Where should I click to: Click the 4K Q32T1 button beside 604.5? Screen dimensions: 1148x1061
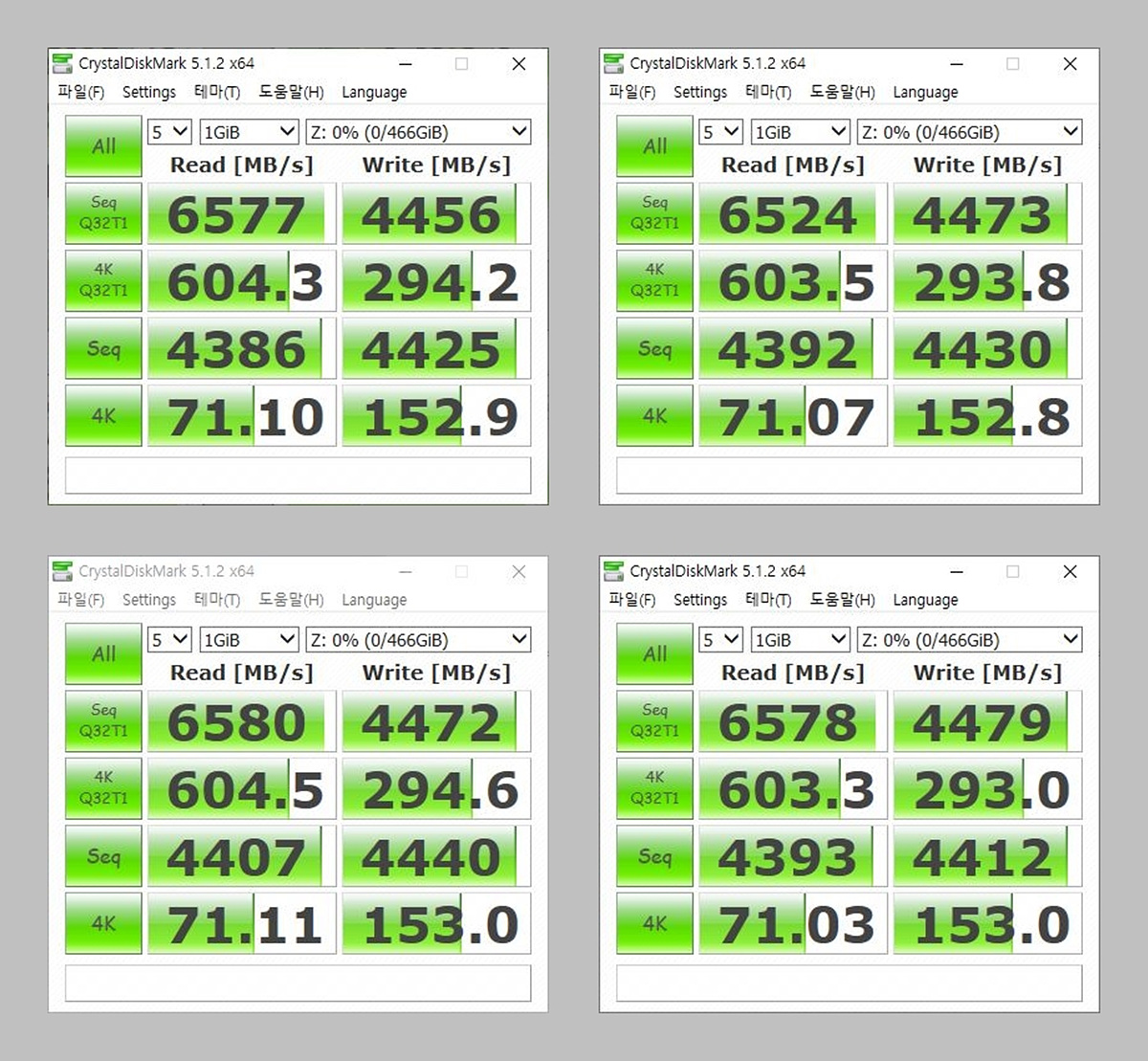(103, 788)
